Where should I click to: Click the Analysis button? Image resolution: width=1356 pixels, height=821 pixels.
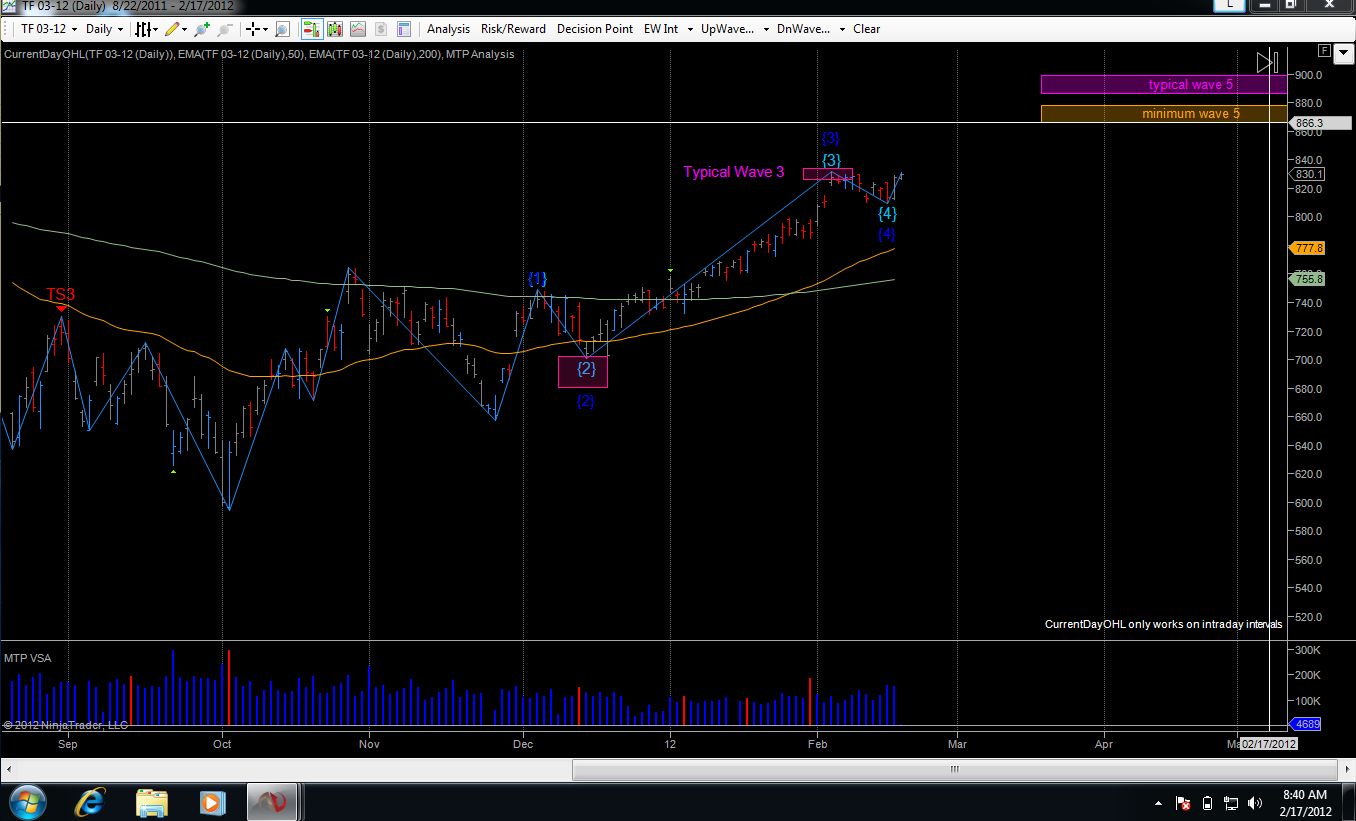tap(448, 29)
